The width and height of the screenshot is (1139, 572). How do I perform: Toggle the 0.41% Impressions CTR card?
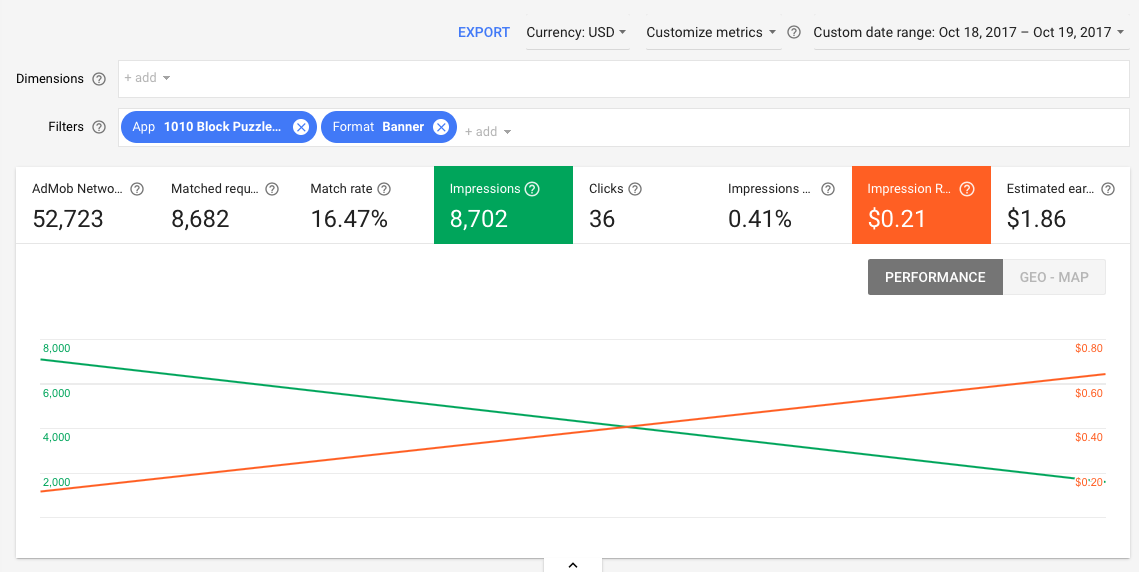pyautogui.click(x=782, y=205)
